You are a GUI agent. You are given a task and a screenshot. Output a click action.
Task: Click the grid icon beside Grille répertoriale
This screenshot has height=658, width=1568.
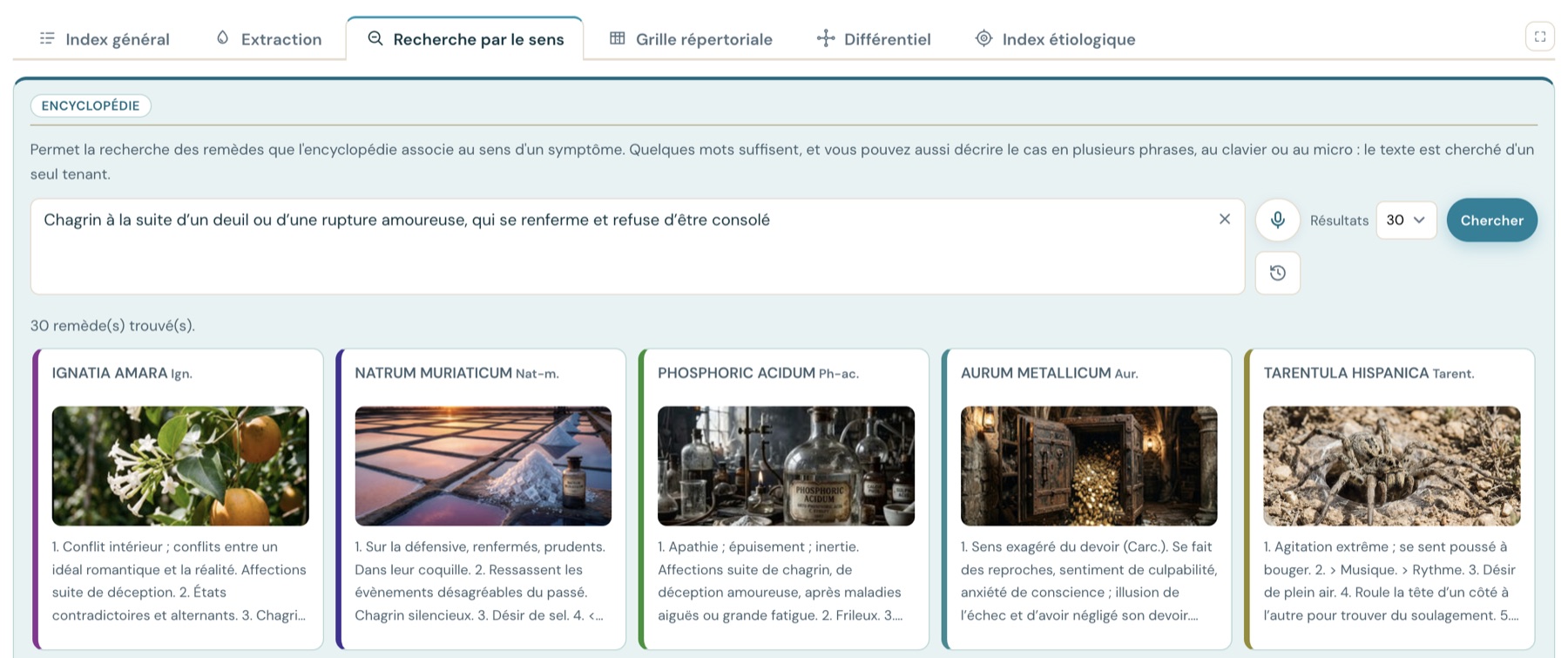click(618, 38)
